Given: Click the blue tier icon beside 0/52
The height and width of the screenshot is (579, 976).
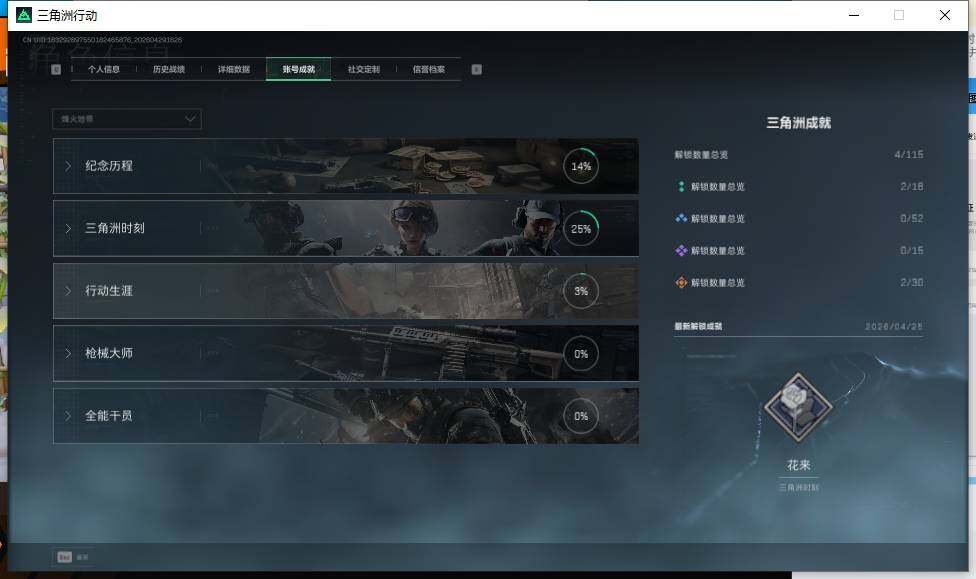Looking at the screenshot, I should (681, 218).
